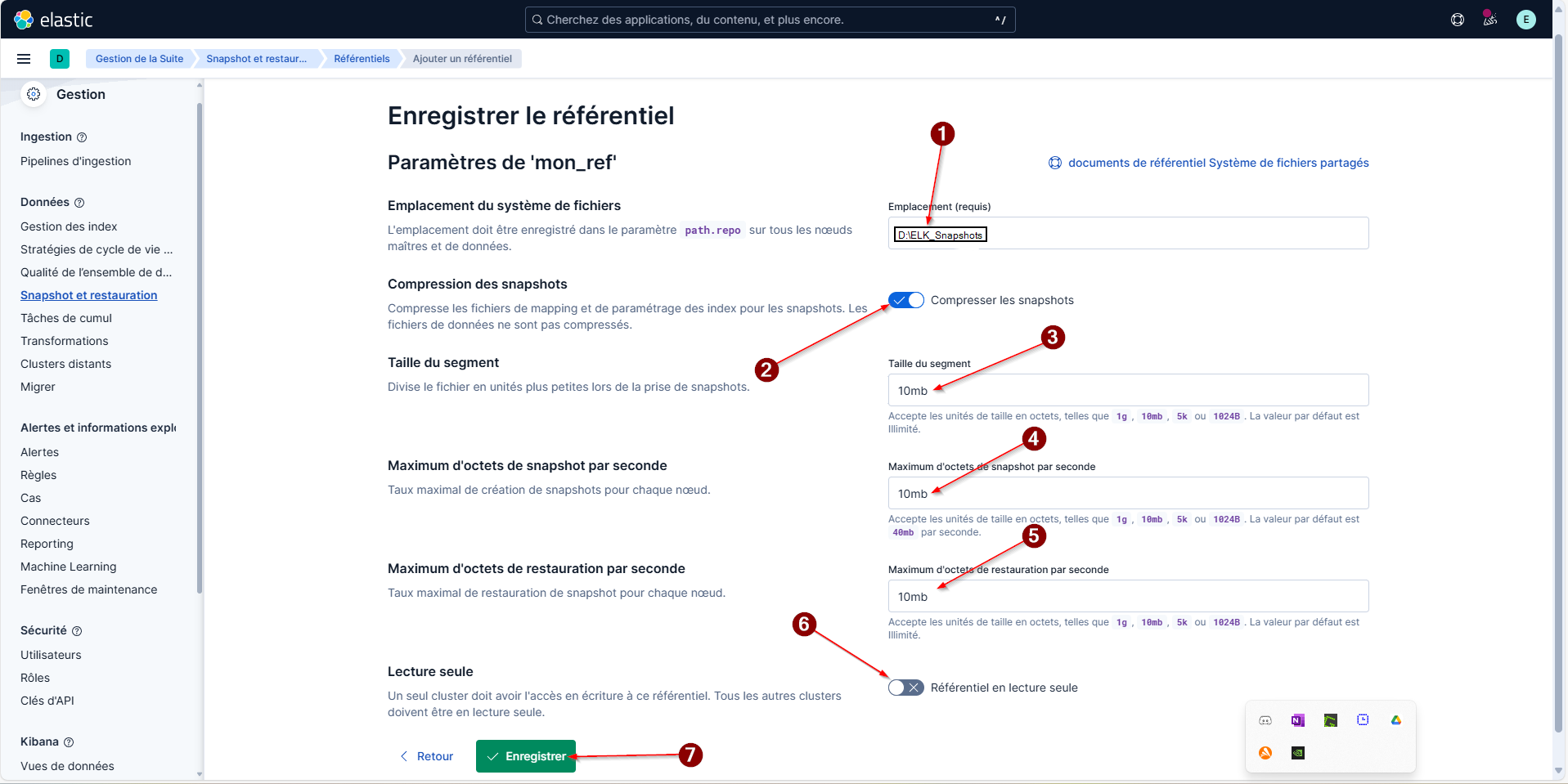Open Google Drive from system tray
1568x784 pixels.
[1395, 720]
